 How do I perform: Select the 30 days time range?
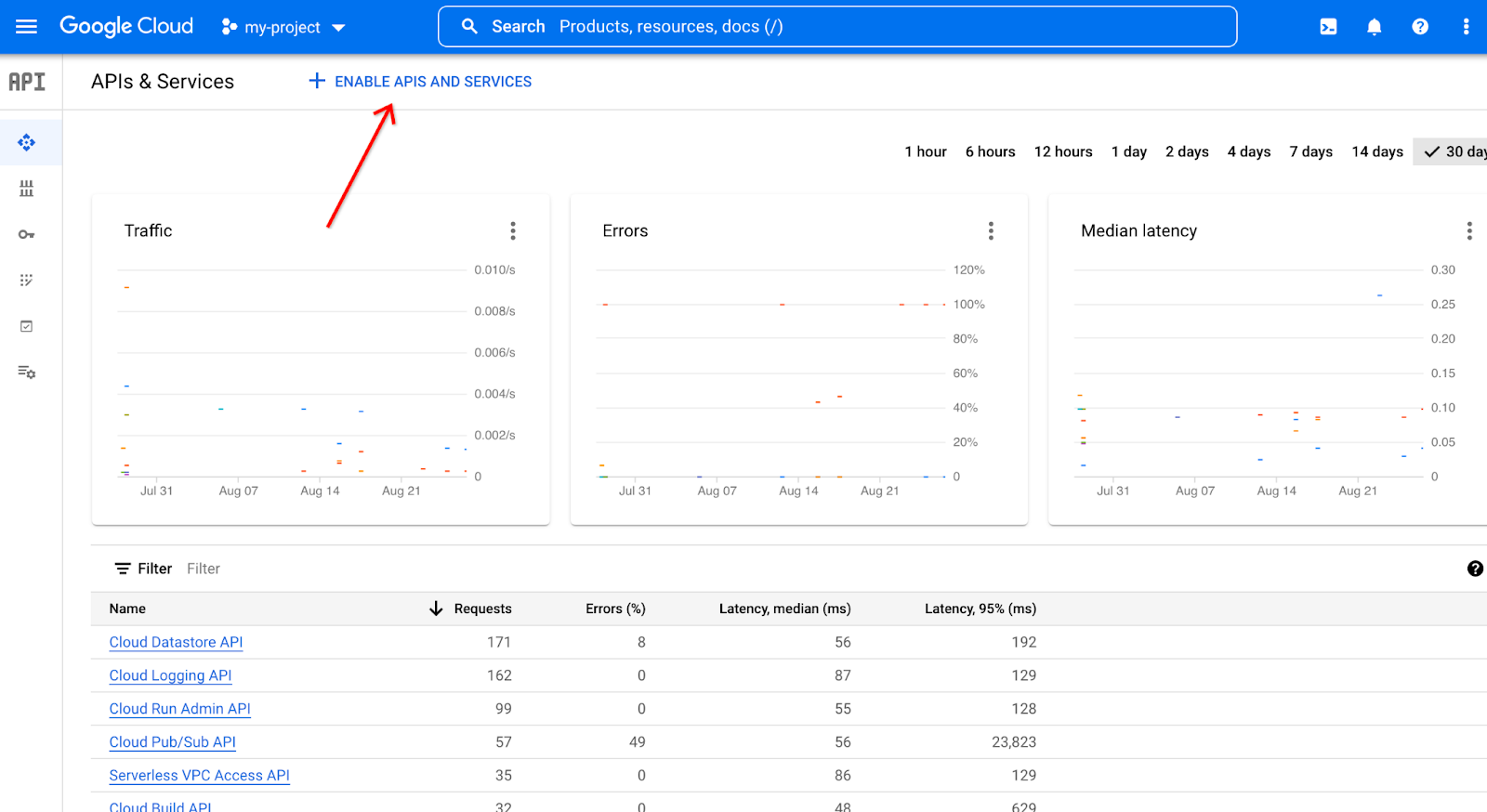click(x=1455, y=151)
